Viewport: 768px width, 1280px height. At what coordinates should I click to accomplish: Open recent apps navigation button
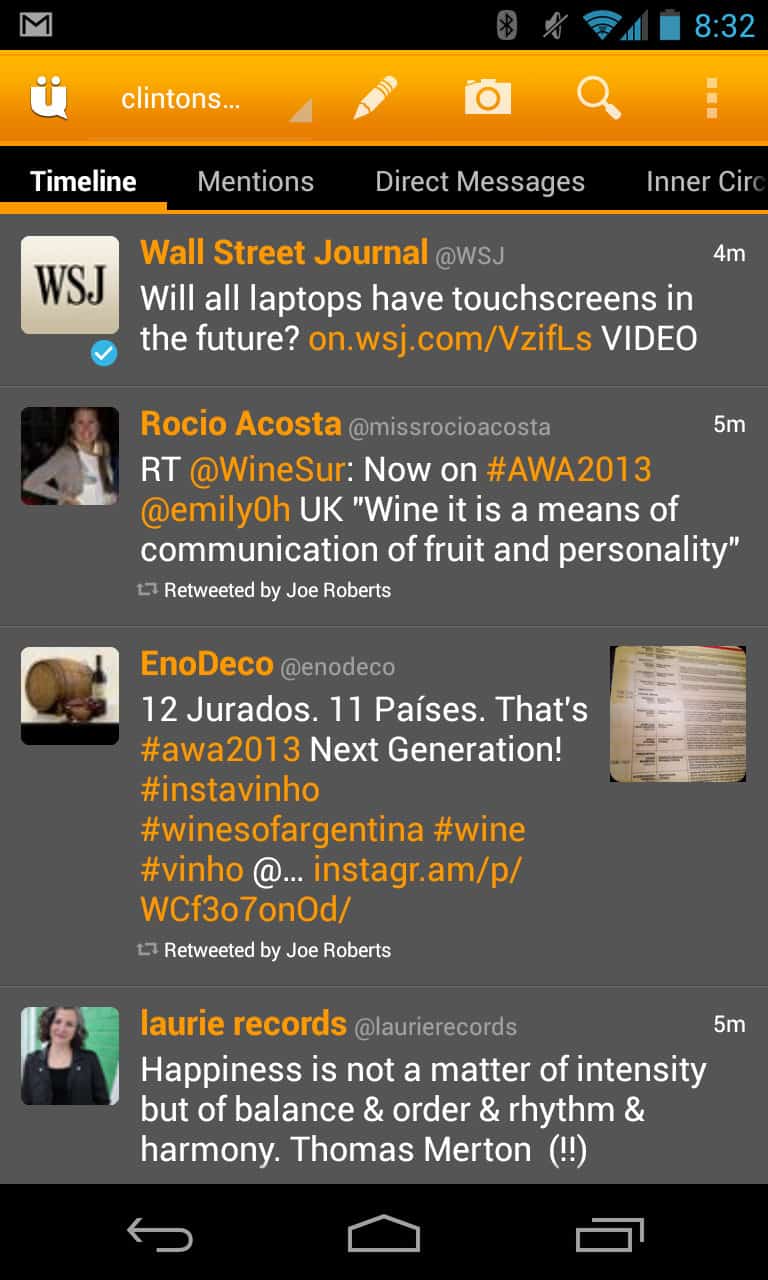coord(610,1235)
